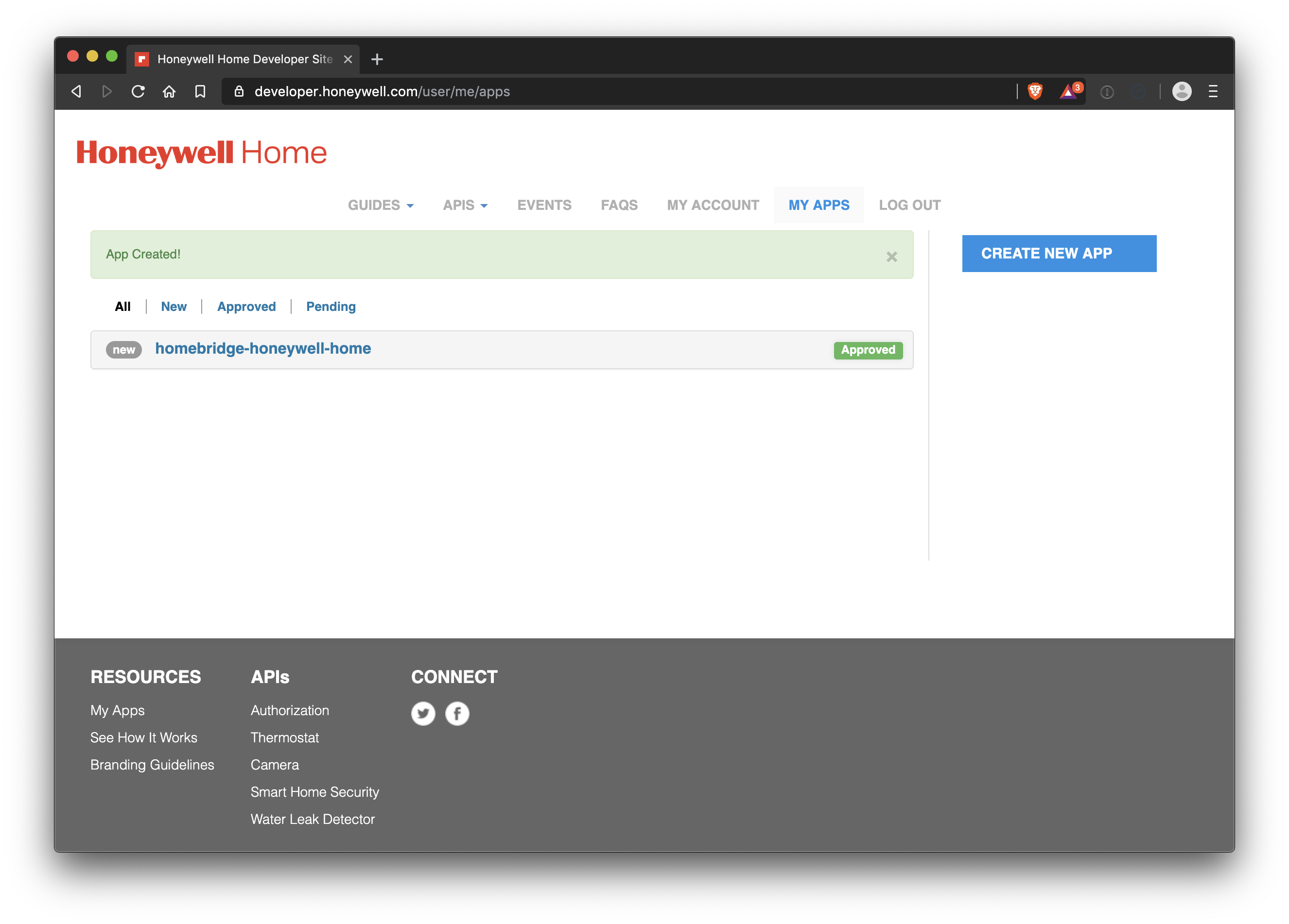1289x924 pixels.
Task: Open Brave Rewards triangle icon
Action: 1068,91
